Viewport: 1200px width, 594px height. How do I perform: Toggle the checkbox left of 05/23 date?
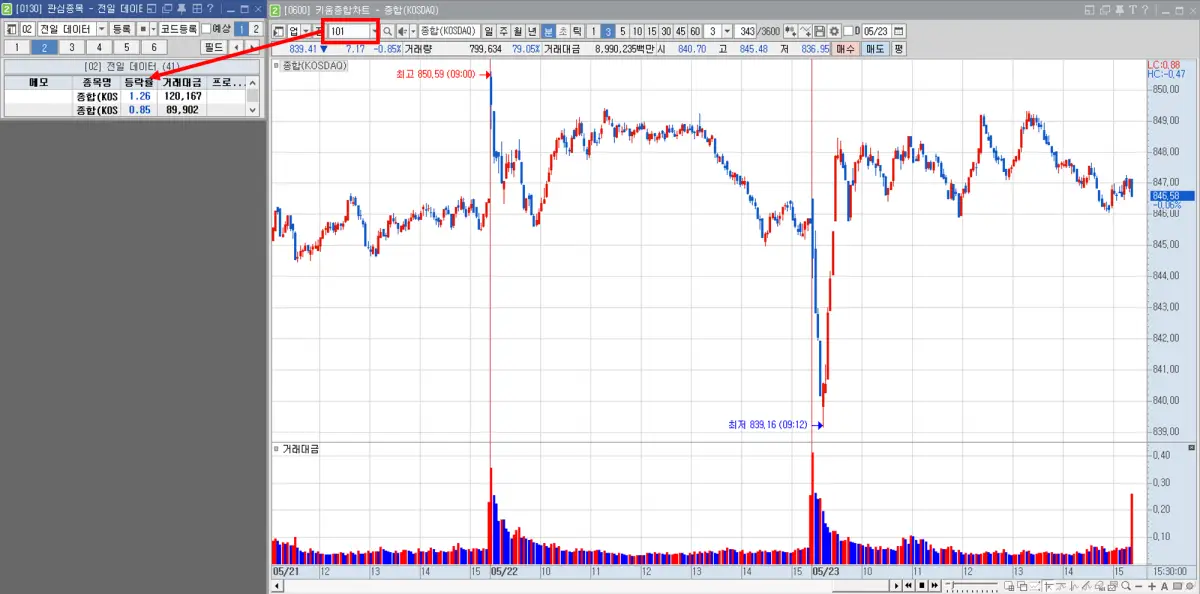point(847,31)
